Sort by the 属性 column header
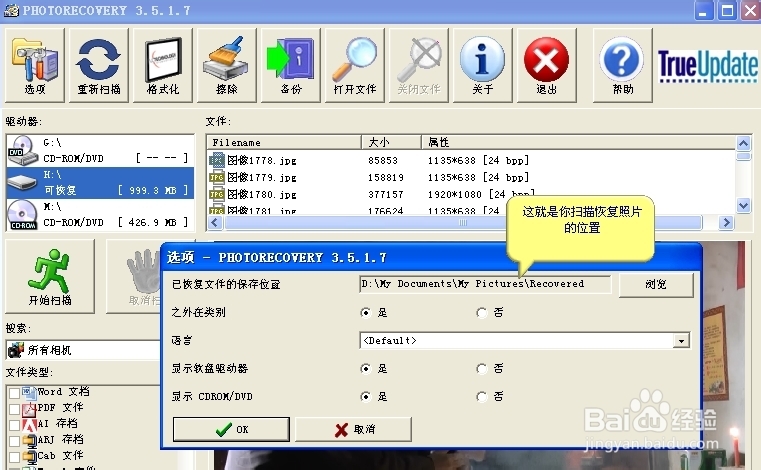Screen dimensions: 761x470 point(579,142)
